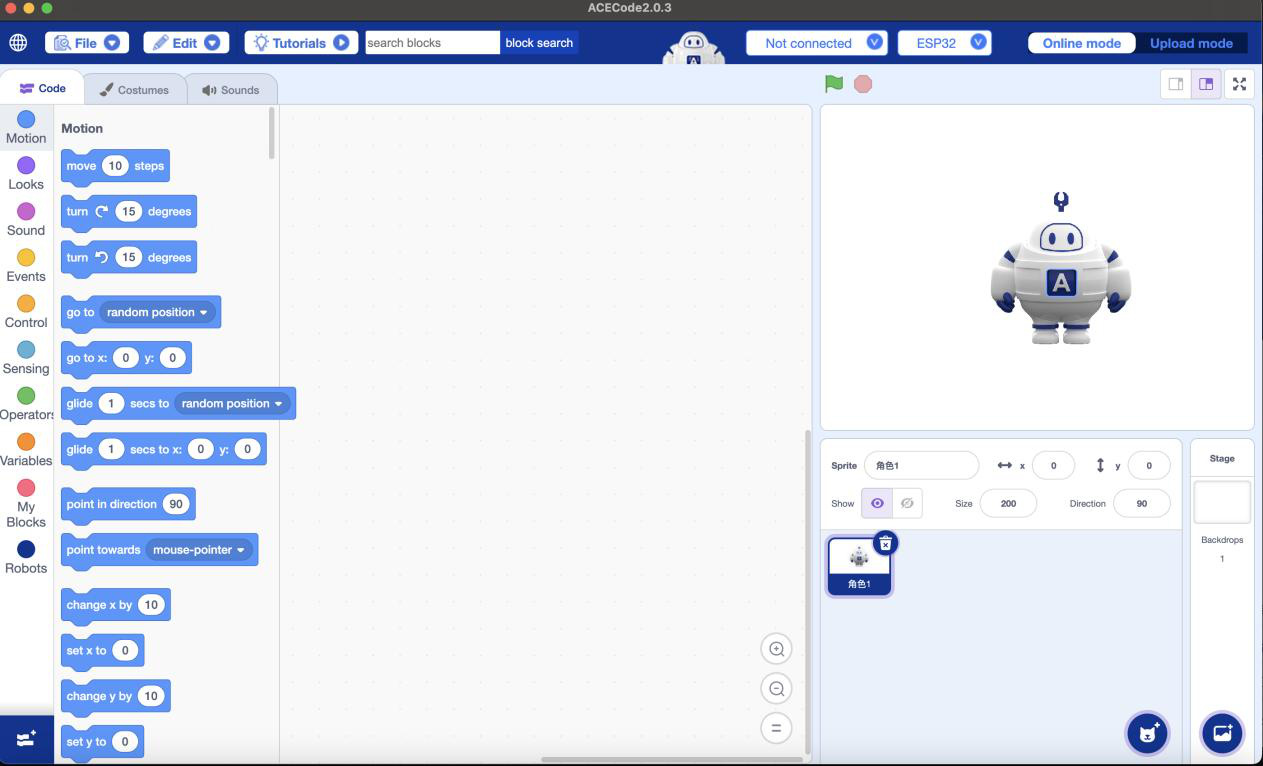
Task: Click the block search button
Action: tap(539, 43)
